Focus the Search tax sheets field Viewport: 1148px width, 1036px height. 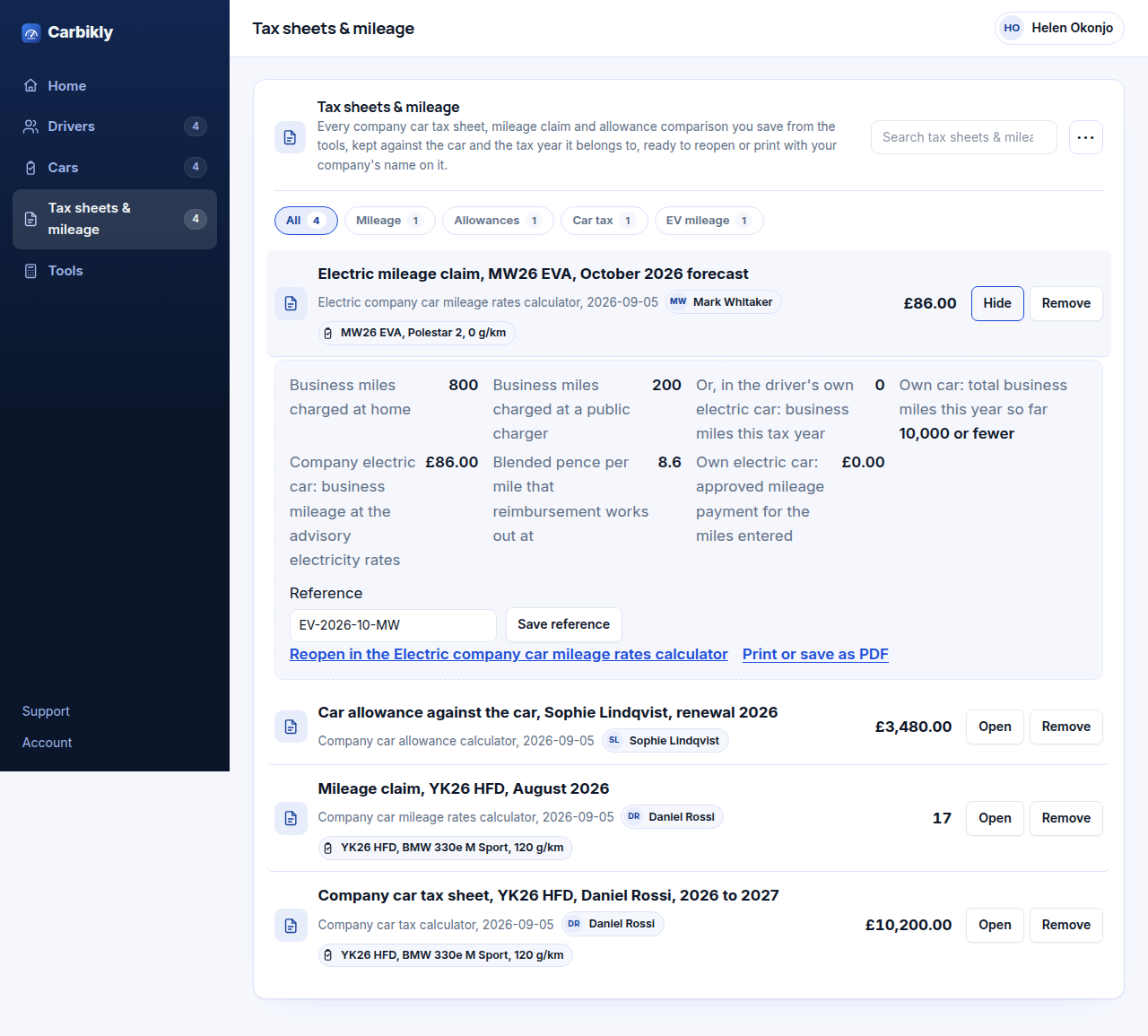[x=964, y=137]
